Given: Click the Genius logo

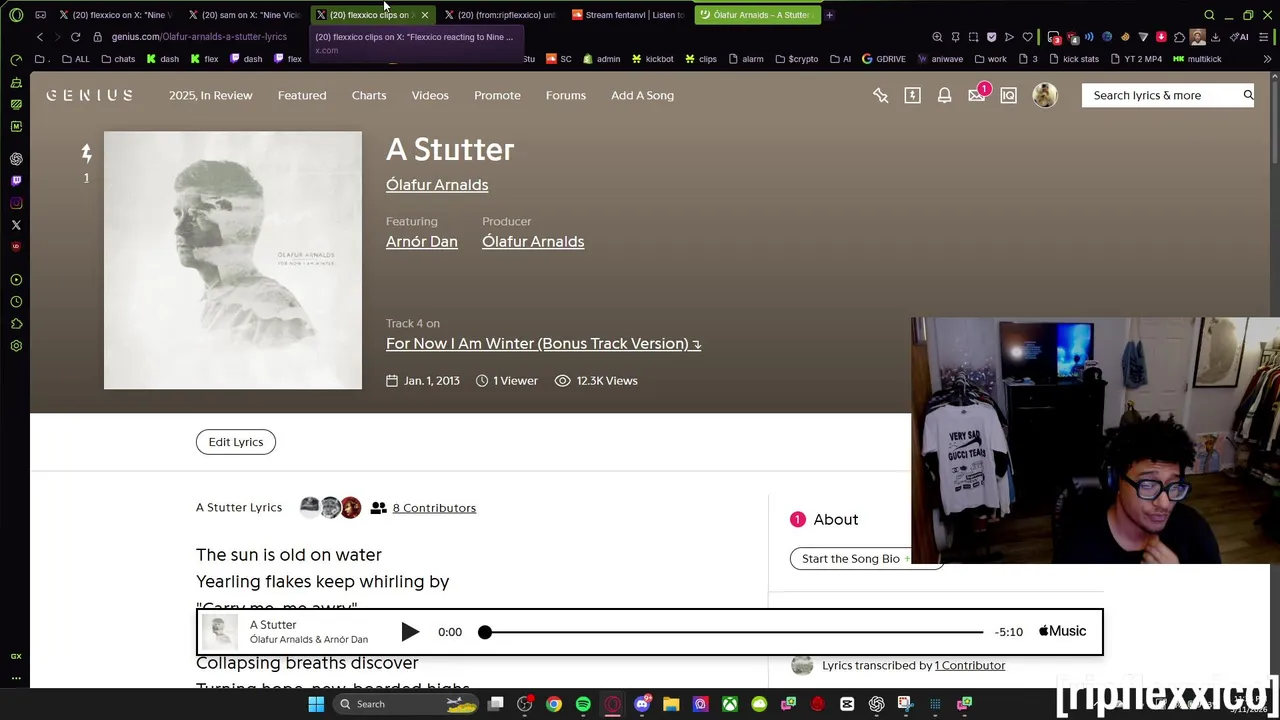Looking at the screenshot, I should (x=89, y=95).
